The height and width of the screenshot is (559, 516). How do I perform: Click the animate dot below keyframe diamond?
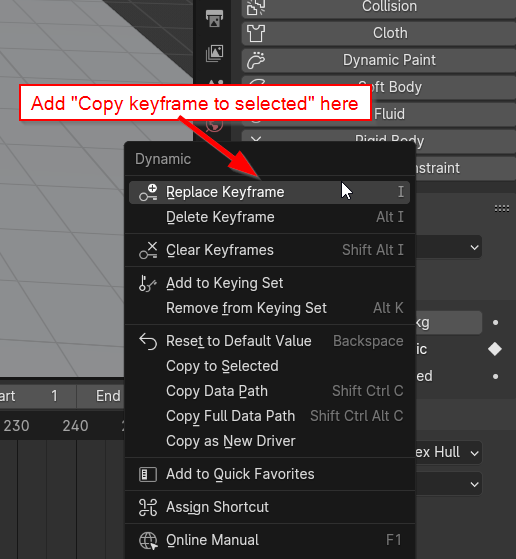click(x=495, y=376)
